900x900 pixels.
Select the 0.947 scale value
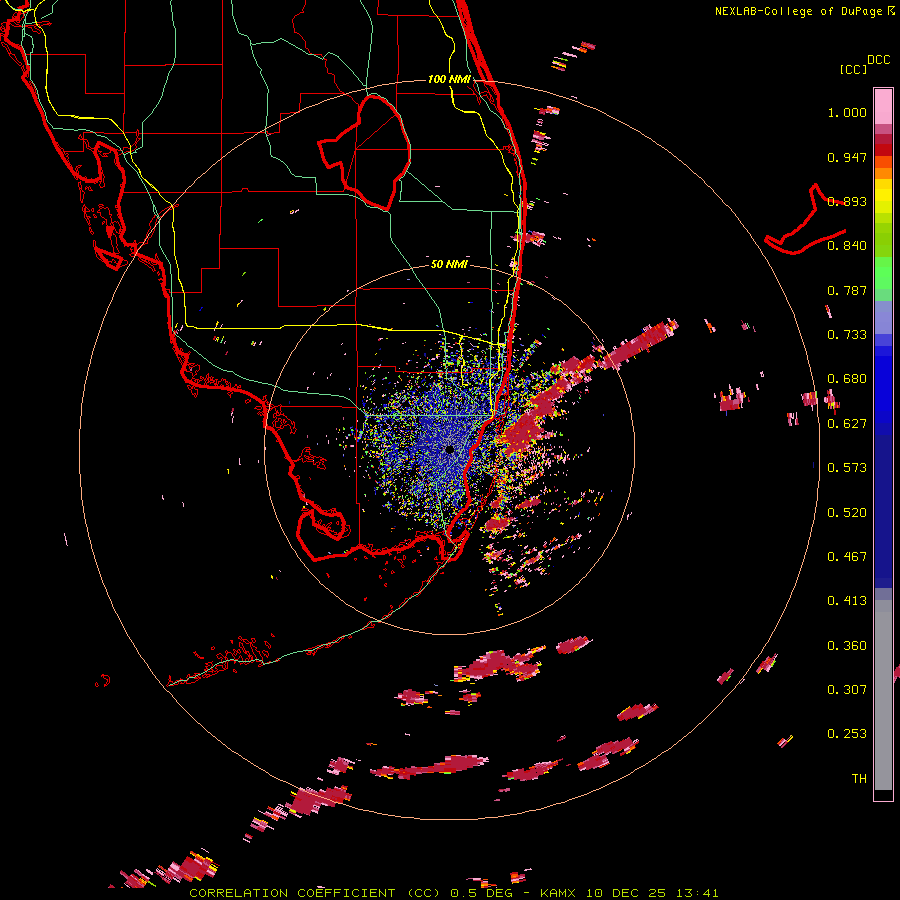coord(847,157)
